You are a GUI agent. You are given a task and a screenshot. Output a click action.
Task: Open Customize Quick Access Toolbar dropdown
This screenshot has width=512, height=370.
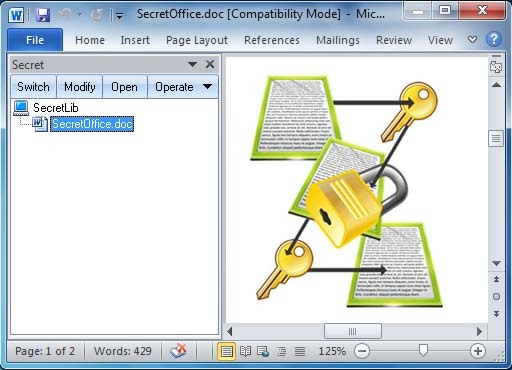coord(119,15)
